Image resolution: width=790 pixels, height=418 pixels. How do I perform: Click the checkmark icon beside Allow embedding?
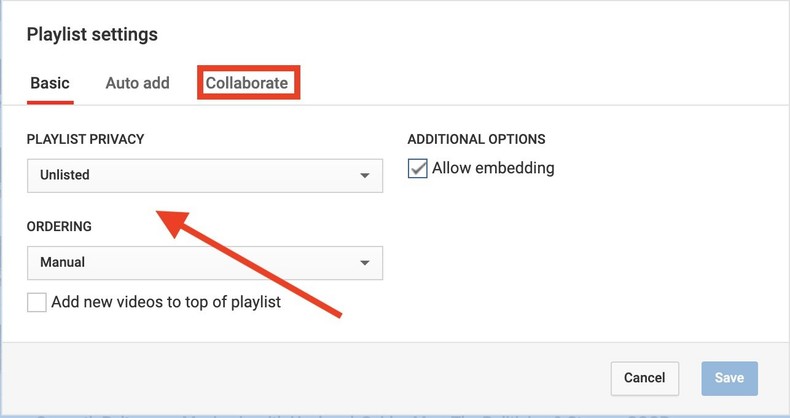(x=418, y=169)
